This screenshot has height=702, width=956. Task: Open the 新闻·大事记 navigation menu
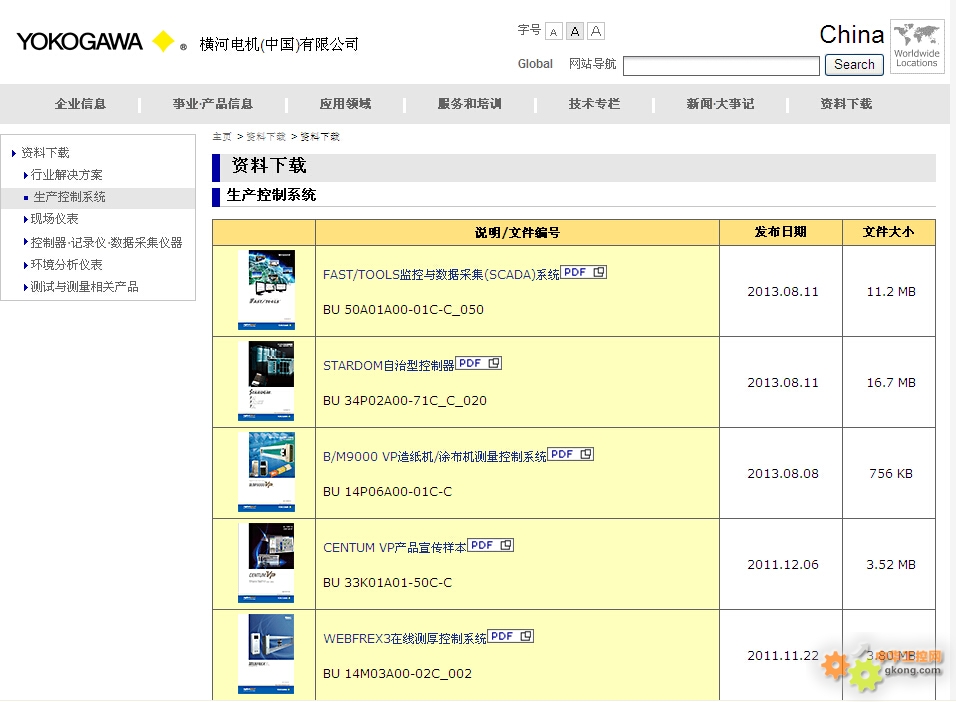click(721, 104)
